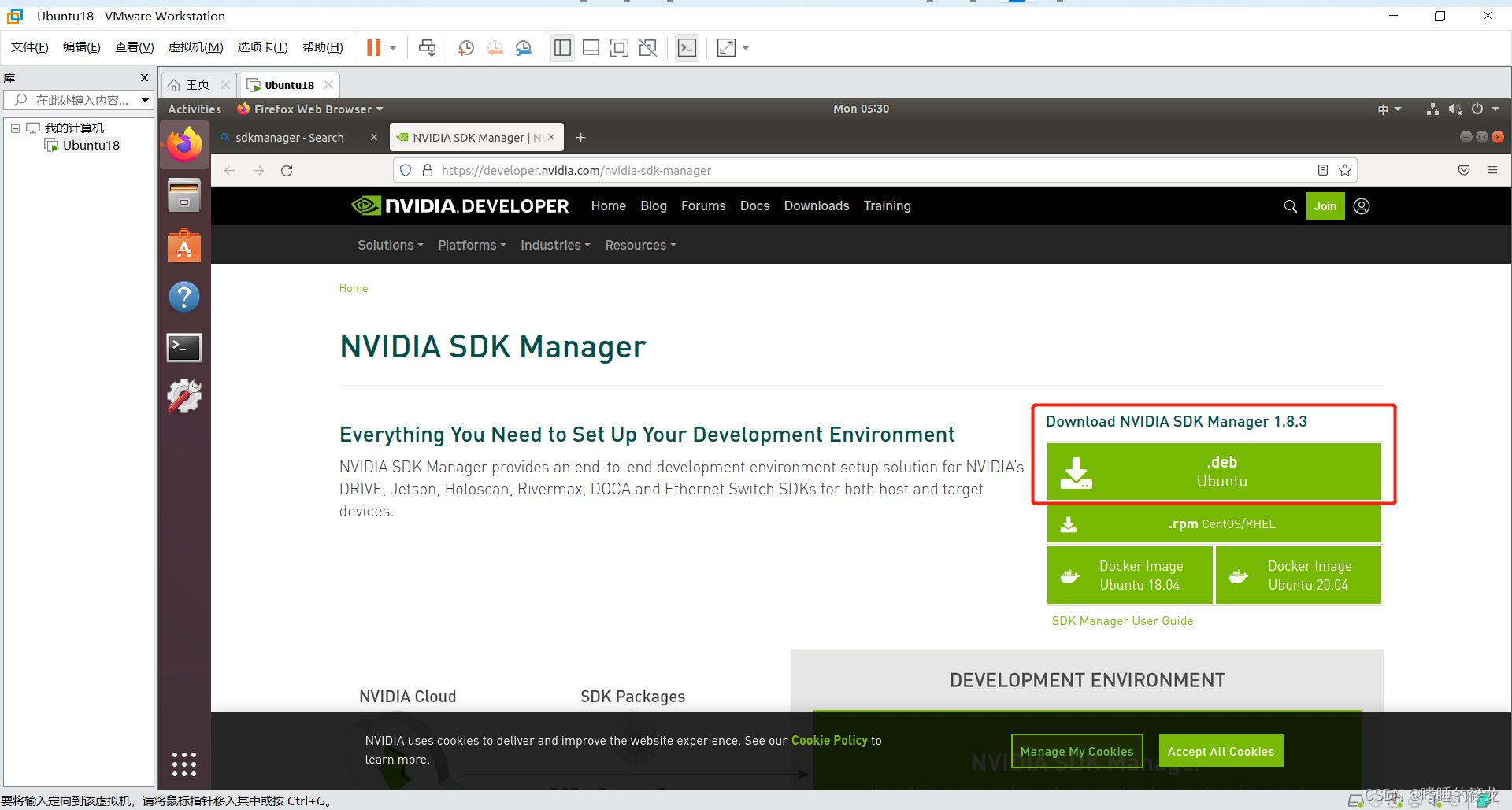Open the NVIDIA account profile icon

click(1362, 206)
